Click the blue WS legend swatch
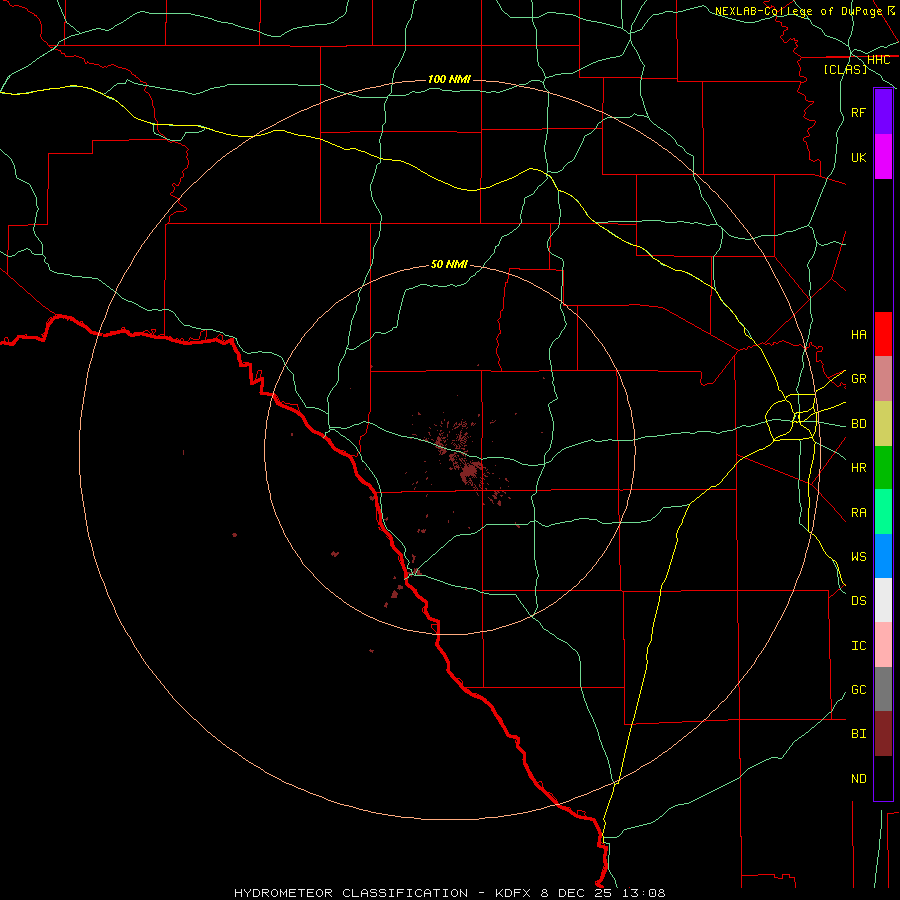 pos(883,556)
